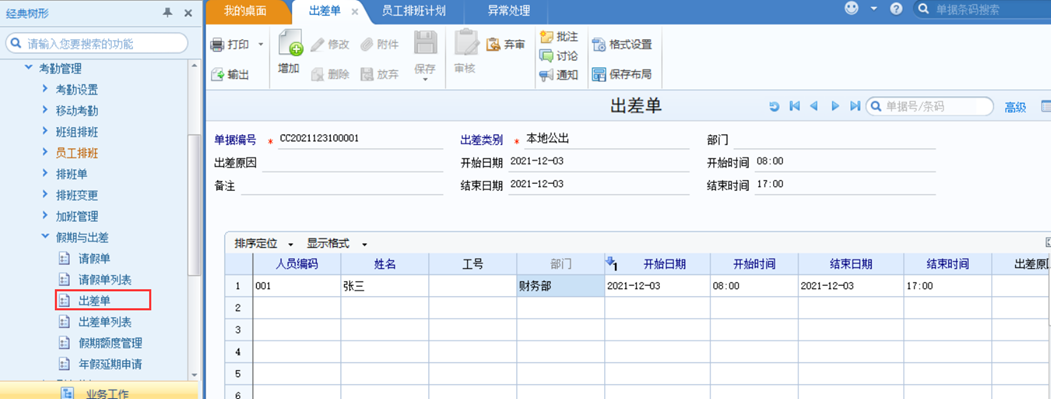The width and height of the screenshot is (1051, 399).
Task: Go to last record arrow
Action: [855, 106]
